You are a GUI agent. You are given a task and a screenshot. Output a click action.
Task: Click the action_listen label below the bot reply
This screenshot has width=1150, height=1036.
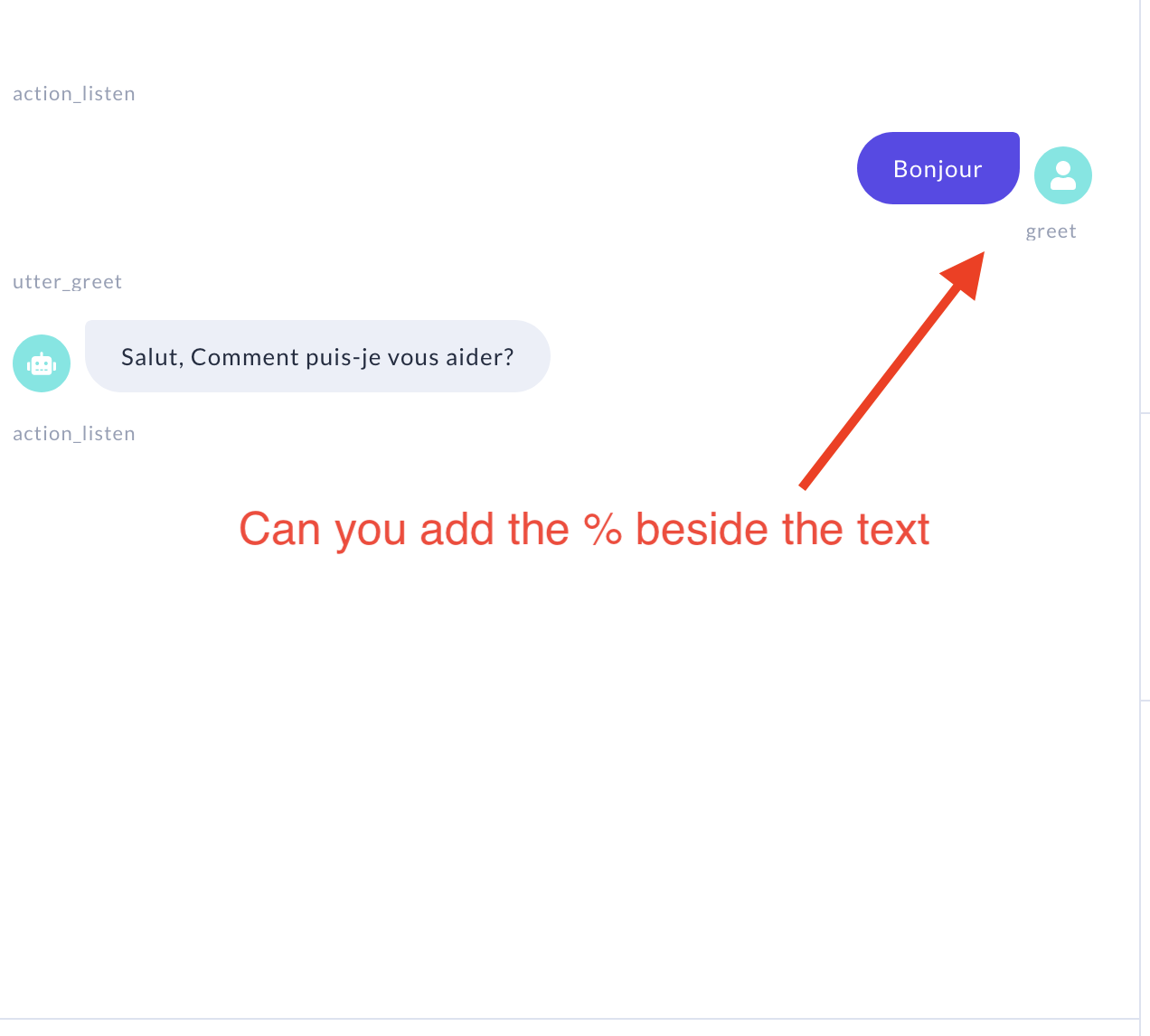(x=74, y=434)
